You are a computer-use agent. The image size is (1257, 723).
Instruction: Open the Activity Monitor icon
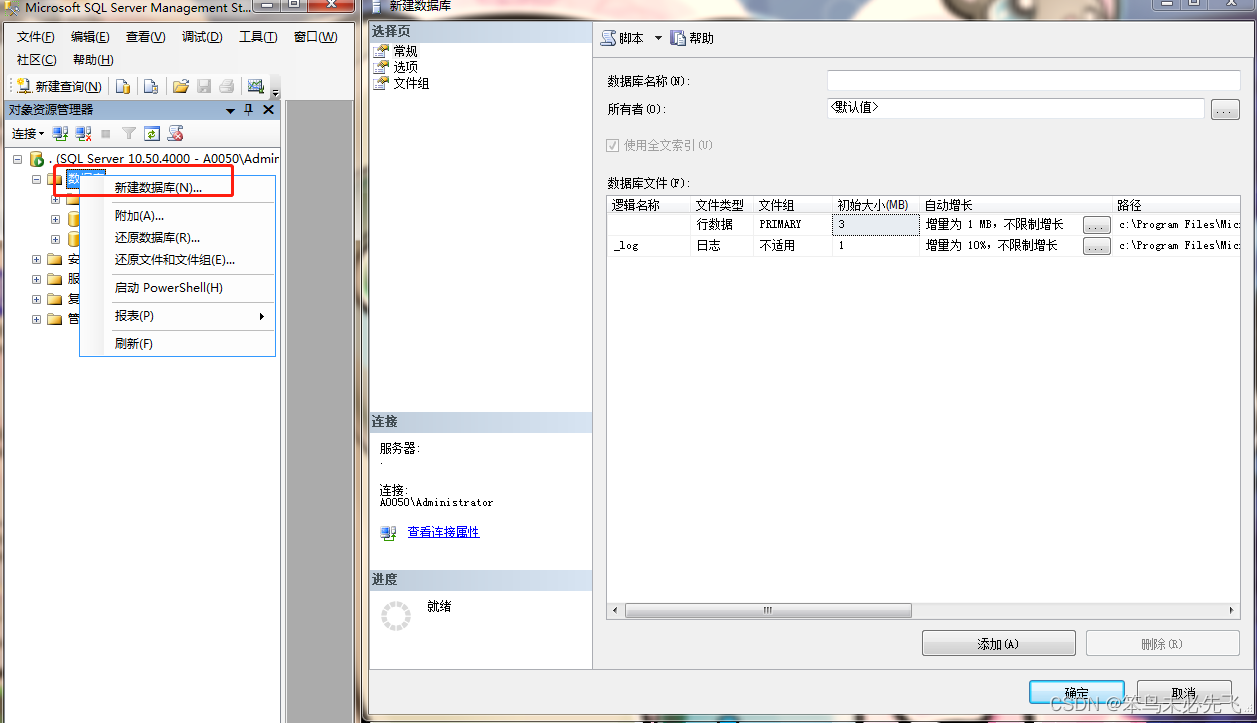(x=256, y=87)
